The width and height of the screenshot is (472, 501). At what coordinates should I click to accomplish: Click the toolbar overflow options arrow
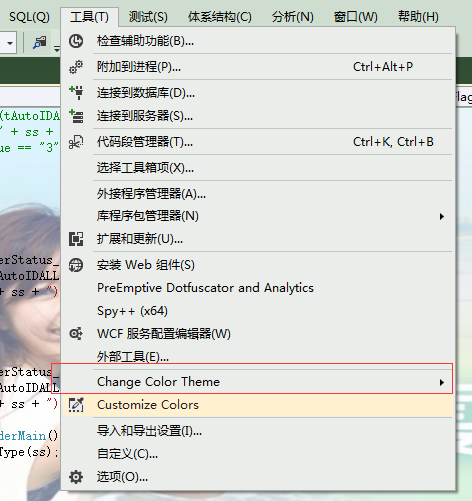(x=57, y=49)
